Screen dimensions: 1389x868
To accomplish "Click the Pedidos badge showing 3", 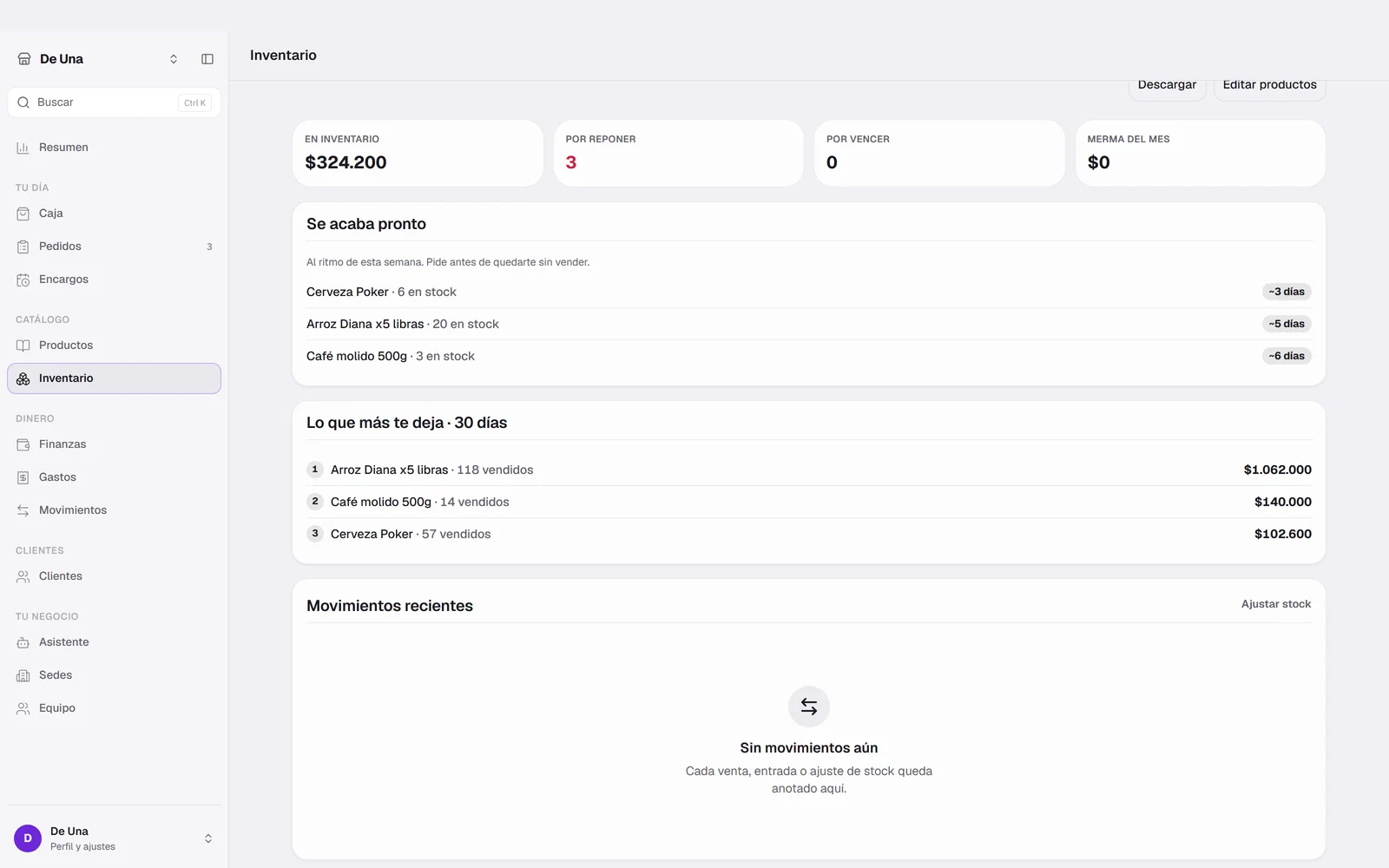I will 209,247.
